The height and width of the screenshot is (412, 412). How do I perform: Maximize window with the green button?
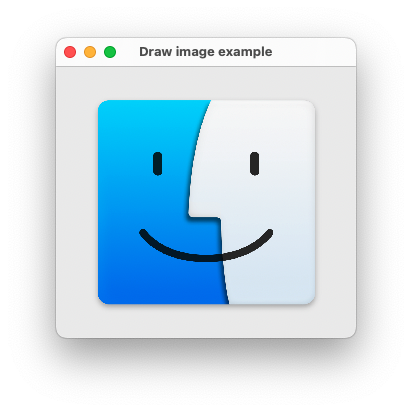pyautogui.click(x=110, y=52)
